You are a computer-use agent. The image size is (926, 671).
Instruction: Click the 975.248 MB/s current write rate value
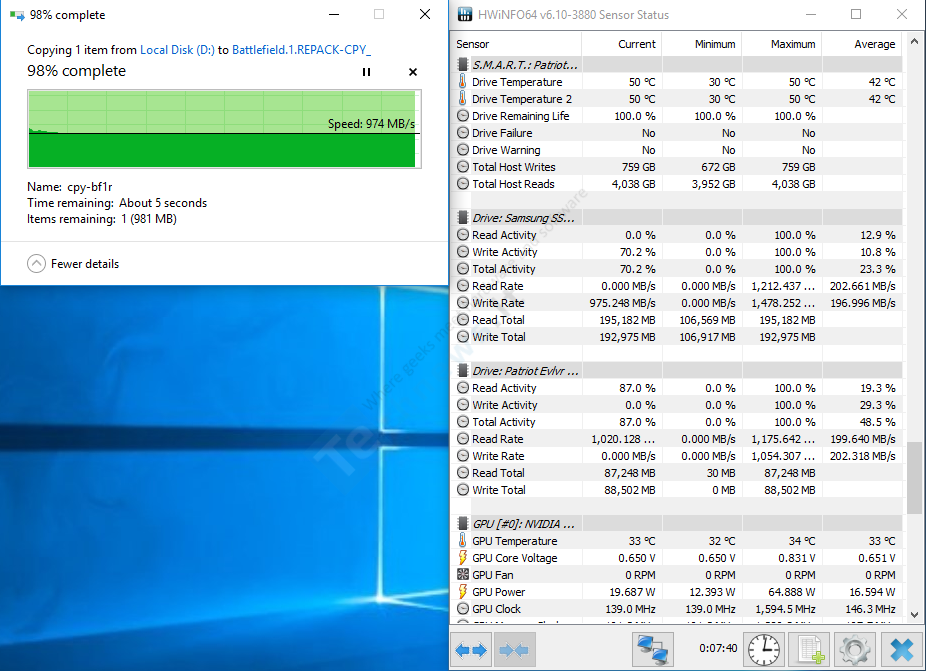pos(622,302)
